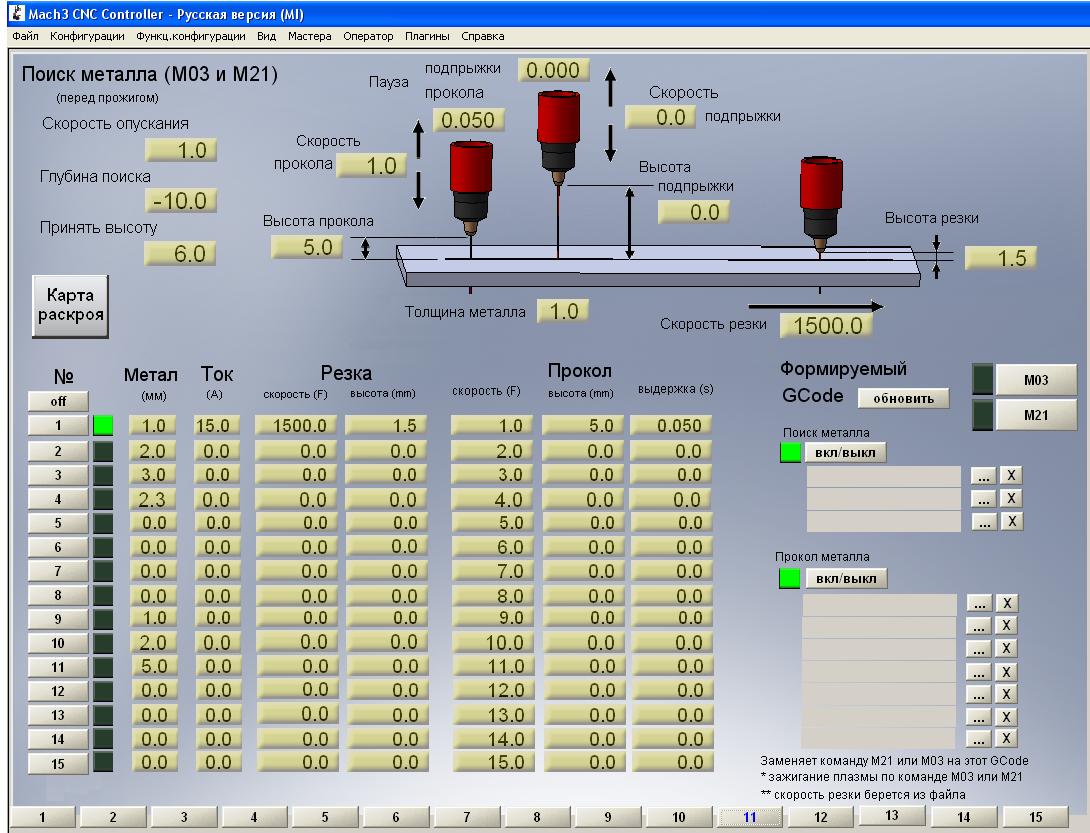The height and width of the screenshot is (833, 1090).
Task: Toggle Поиск металла with вкл/выкл button
Action: (x=845, y=453)
